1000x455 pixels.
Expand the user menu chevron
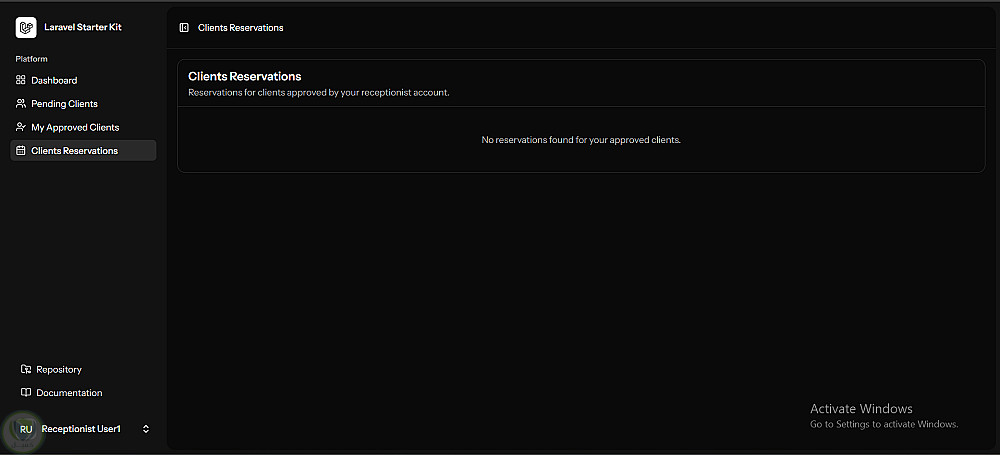pyautogui.click(x=146, y=429)
